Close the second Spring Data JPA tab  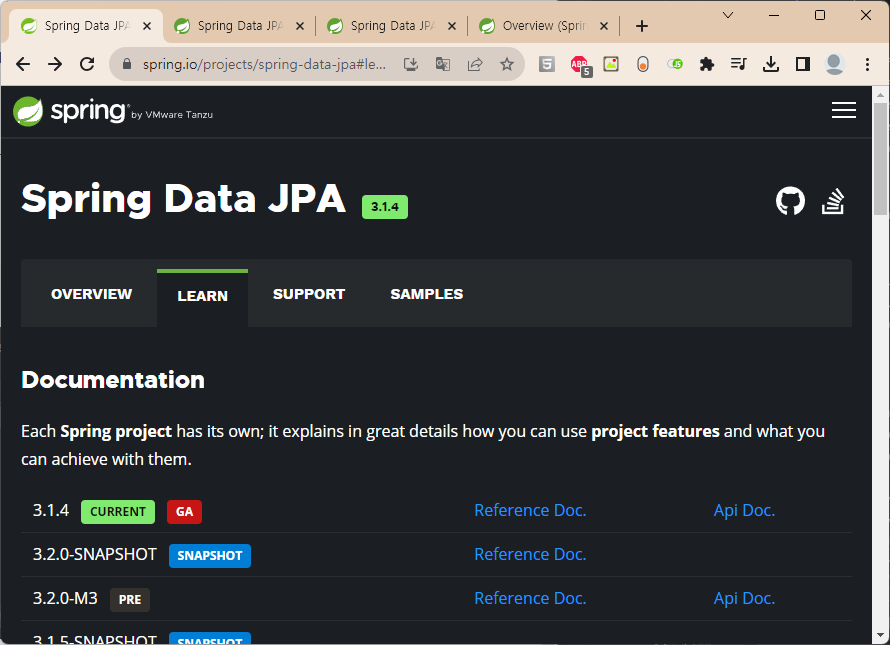pos(300,26)
